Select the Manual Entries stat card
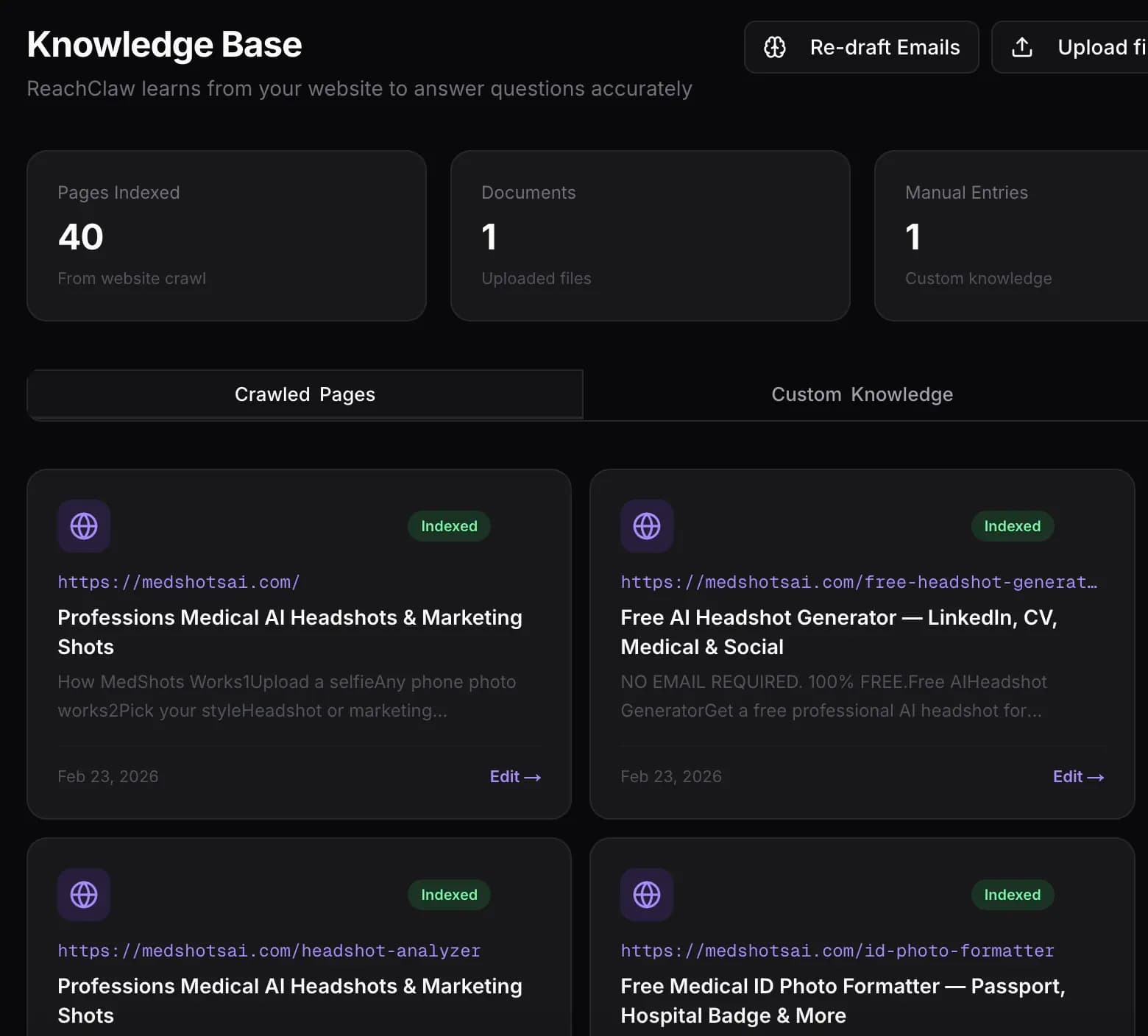The image size is (1148, 1036). coord(1011,235)
